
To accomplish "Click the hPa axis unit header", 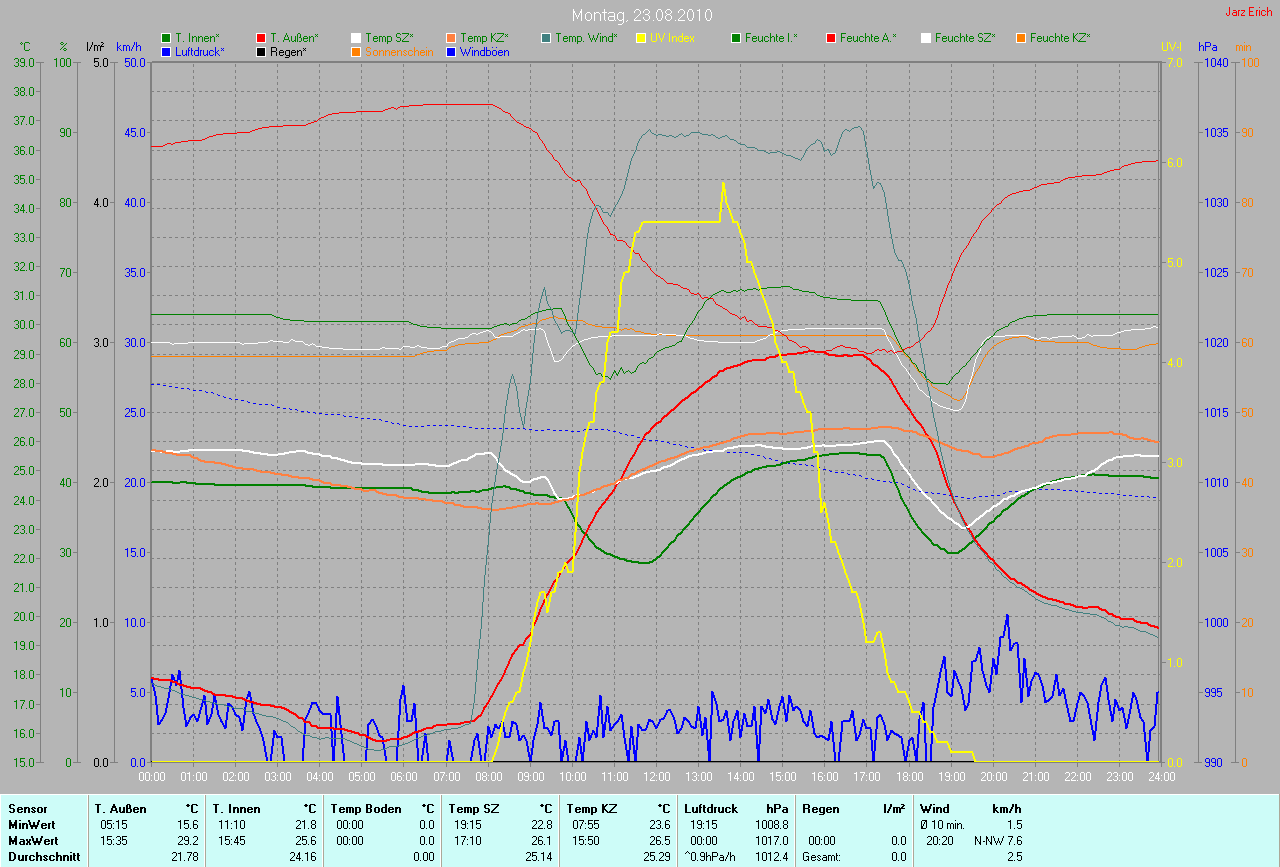I will pos(1209,47).
